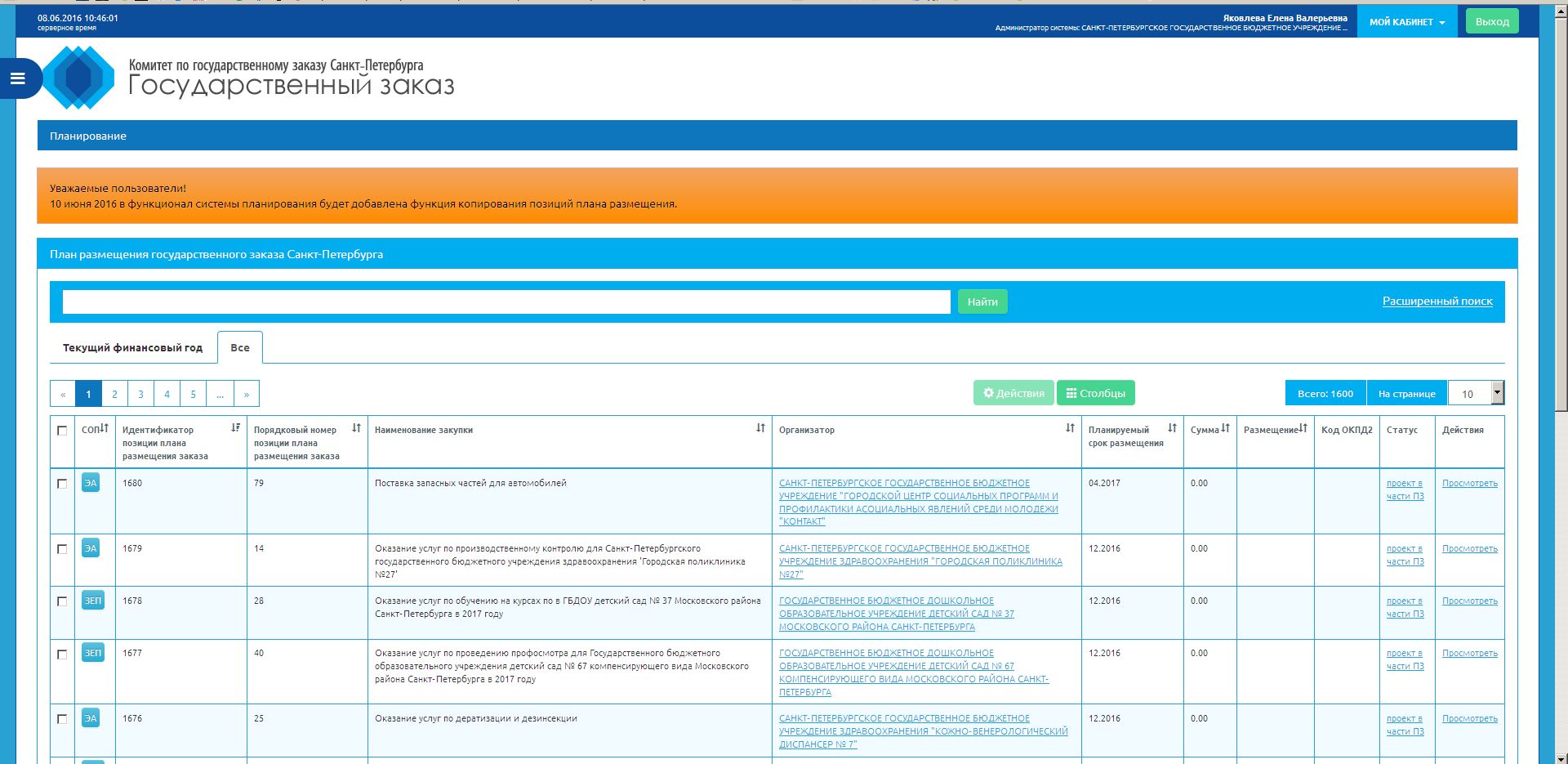Open status 'проект в части ПЗ' in row 1679

coord(1405,555)
